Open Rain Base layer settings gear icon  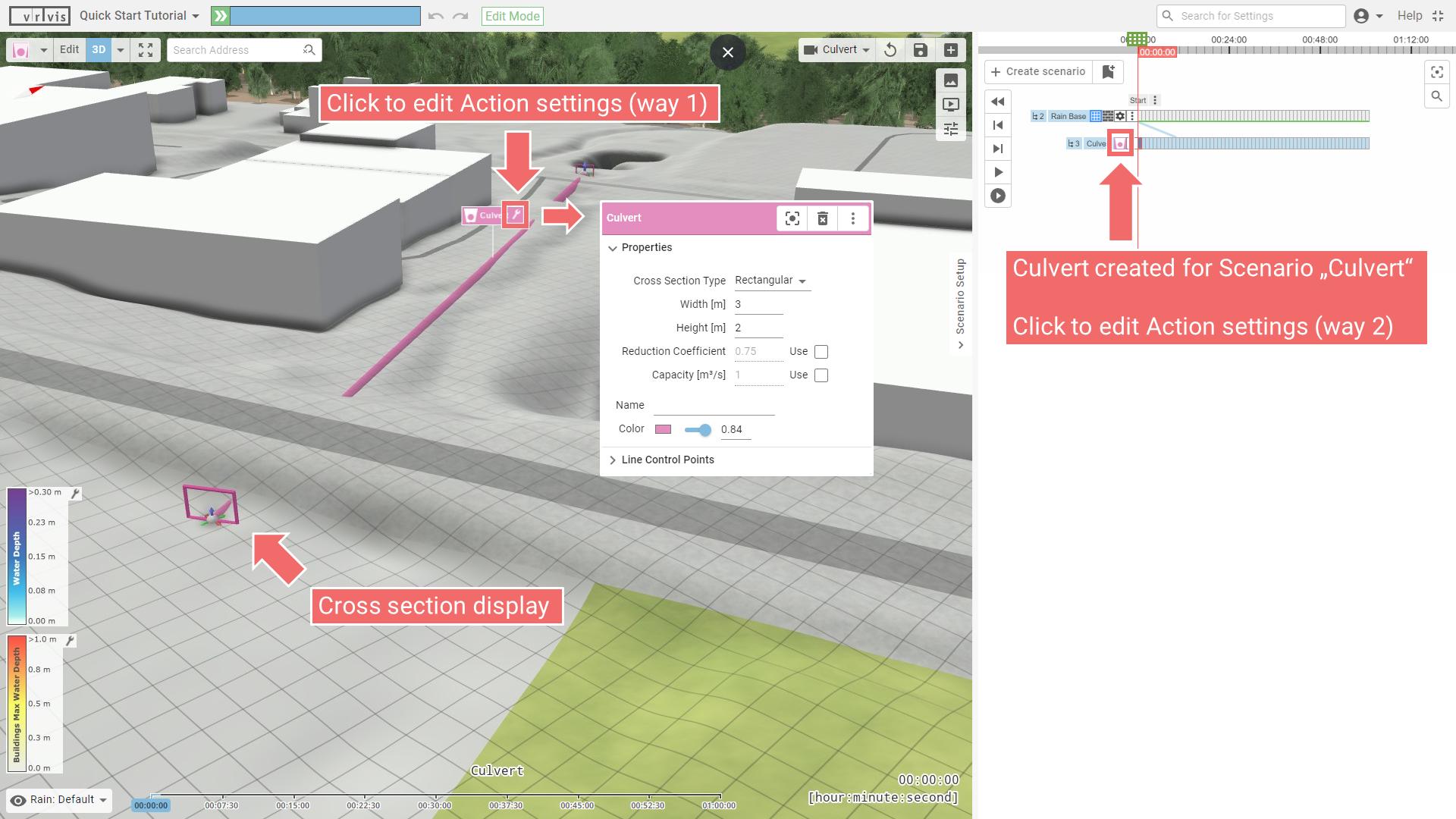pyautogui.click(x=1120, y=116)
